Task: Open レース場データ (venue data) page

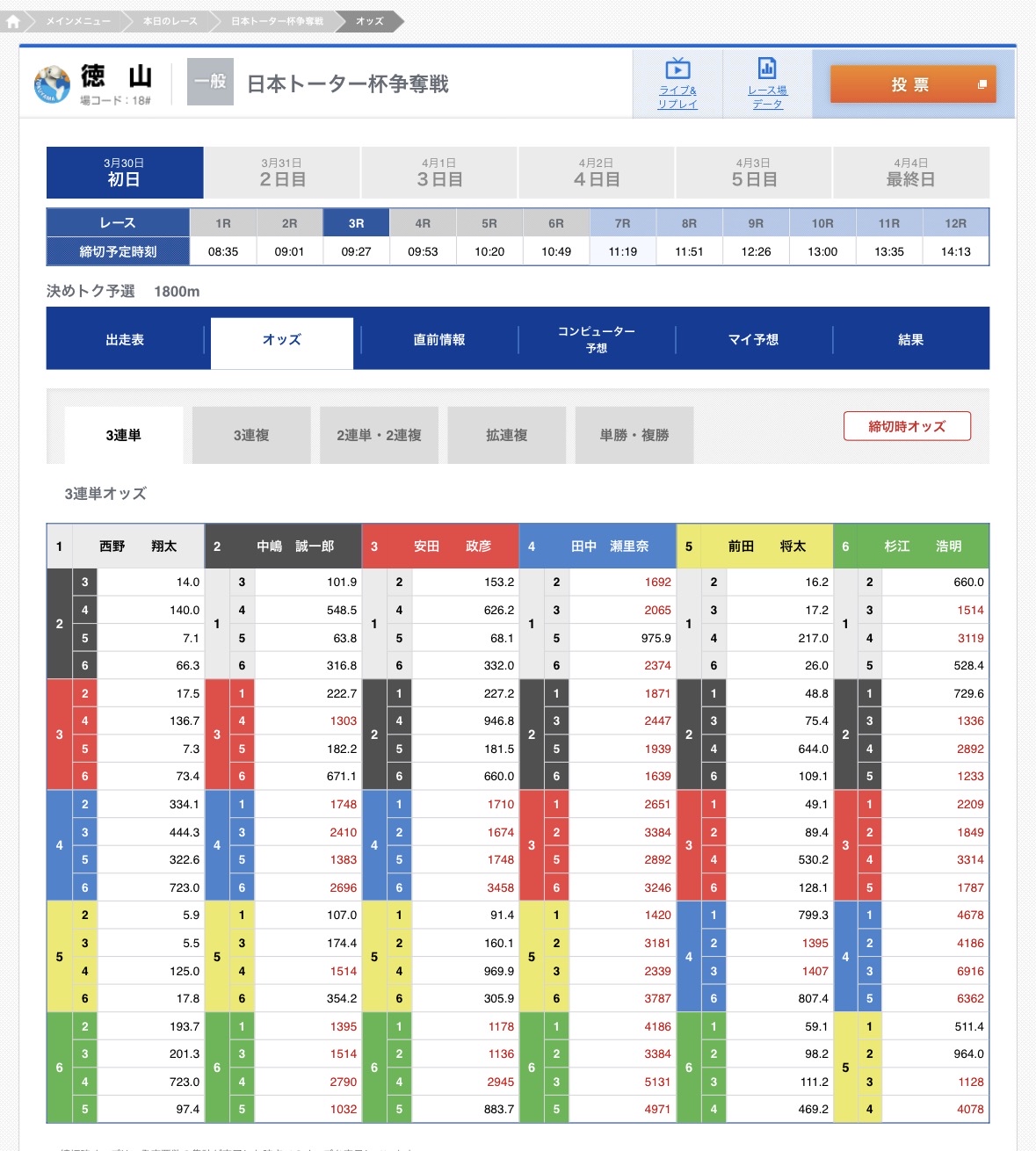Action: pos(767,84)
